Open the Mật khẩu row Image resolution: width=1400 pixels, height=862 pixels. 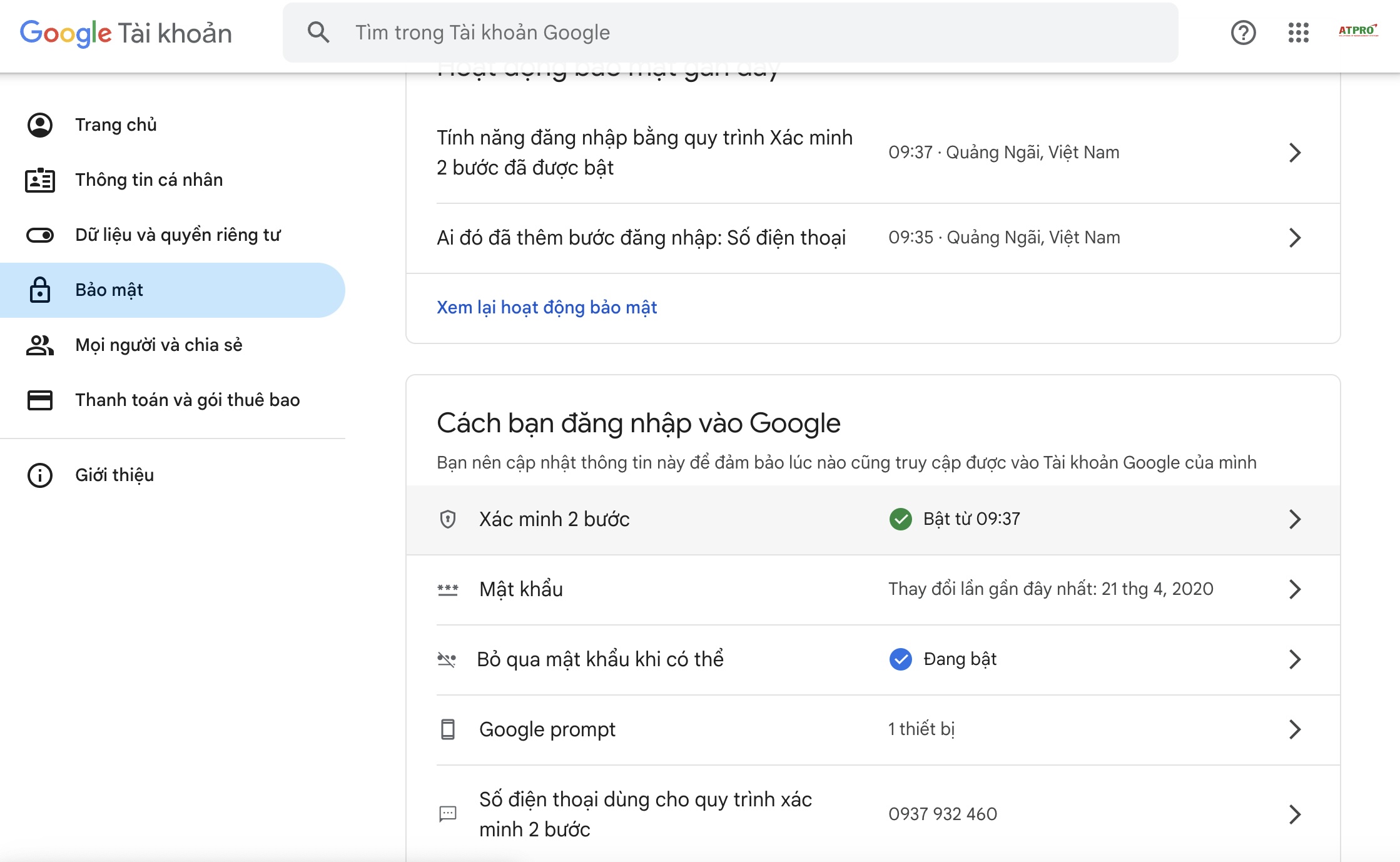pos(873,590)
